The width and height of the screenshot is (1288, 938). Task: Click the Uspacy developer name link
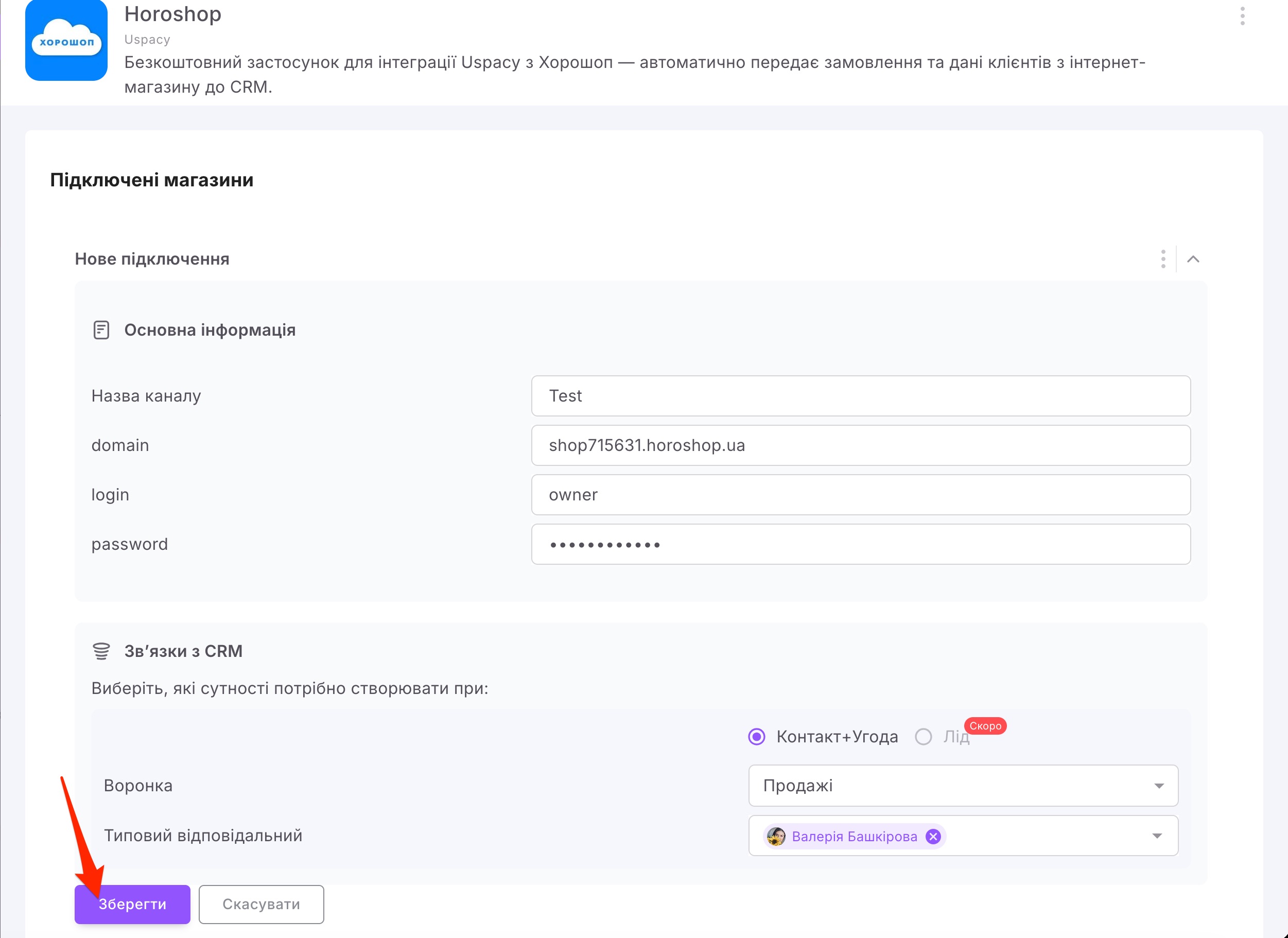(x=147, y=39)
